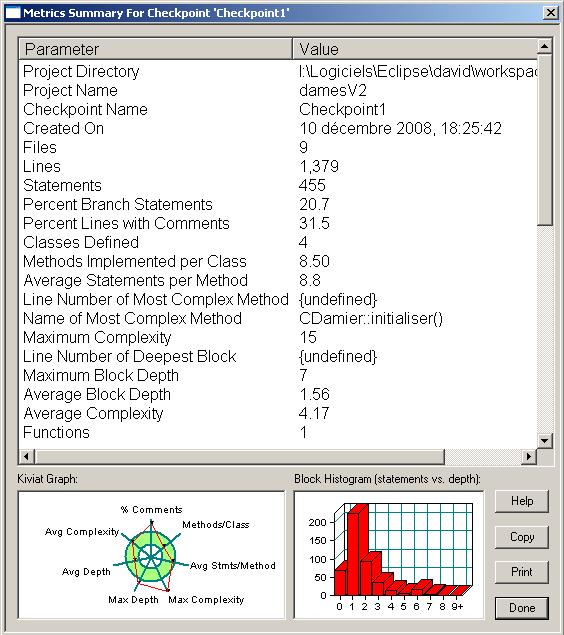Click the tallest histogram bar at depth 1

point(353,553)
